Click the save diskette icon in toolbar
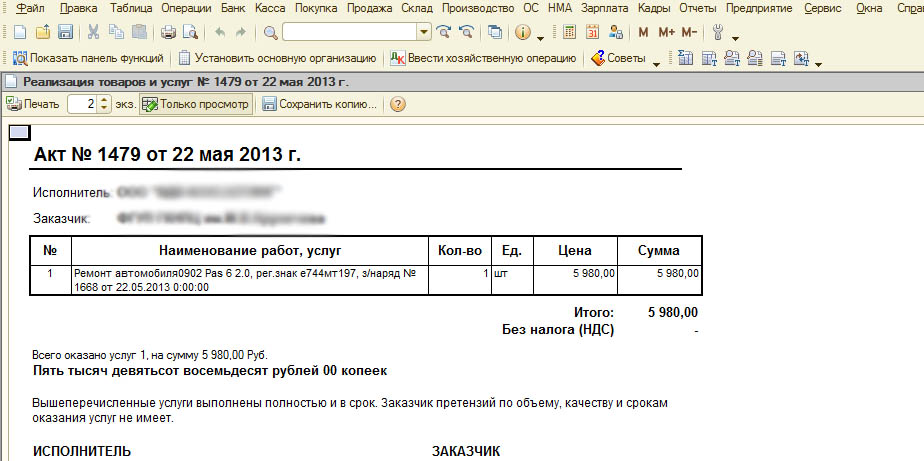924x461 pixels. (x=65, y=33)
